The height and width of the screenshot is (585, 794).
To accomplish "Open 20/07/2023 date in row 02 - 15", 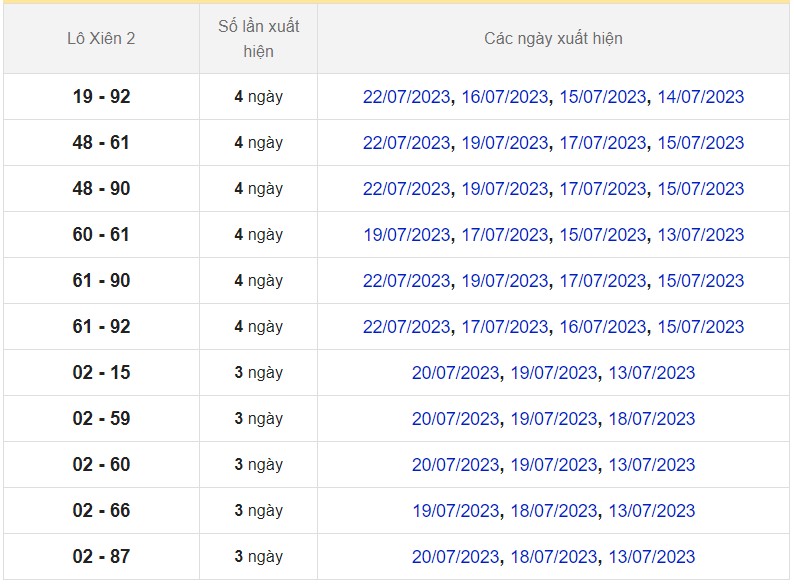I will pos(455,373).
